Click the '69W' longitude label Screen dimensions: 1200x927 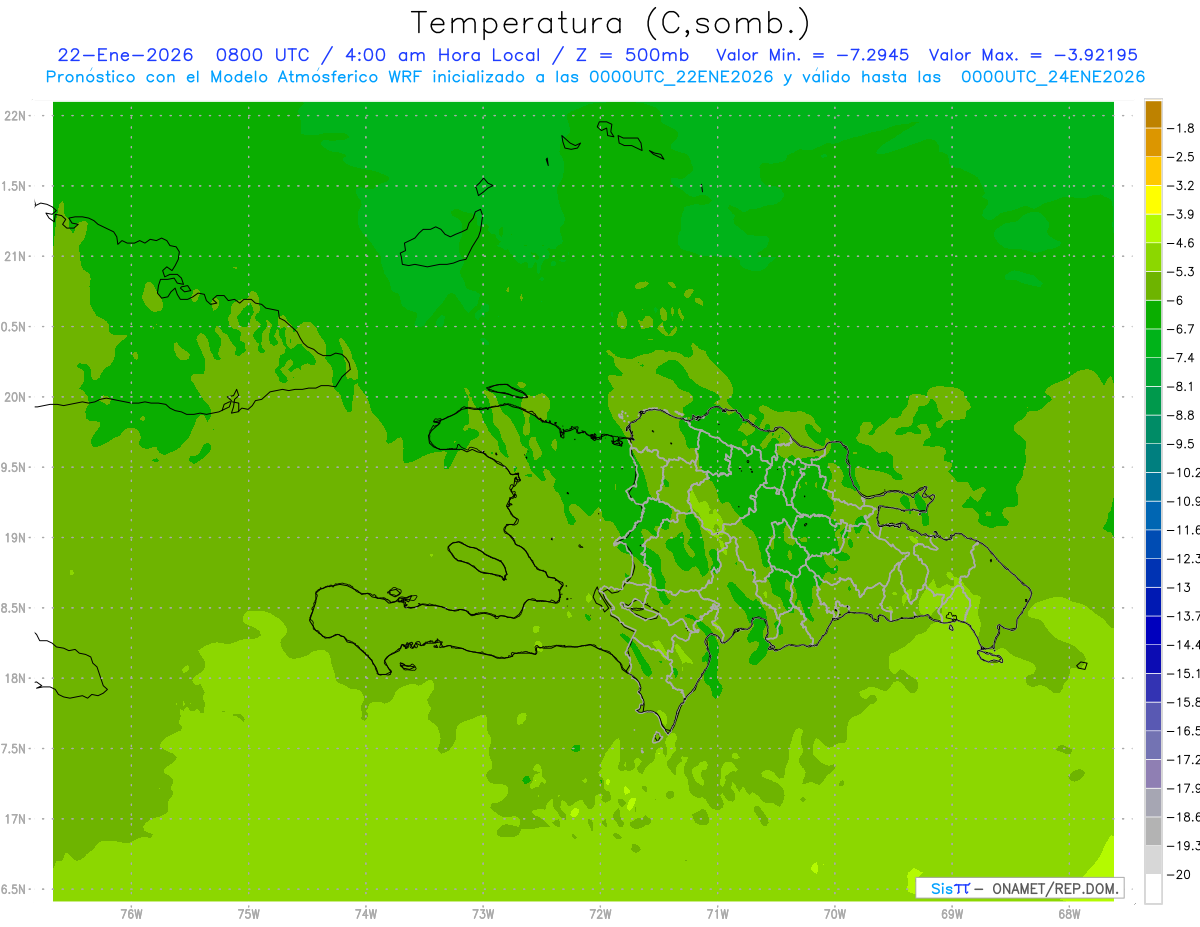pos(952,913)
